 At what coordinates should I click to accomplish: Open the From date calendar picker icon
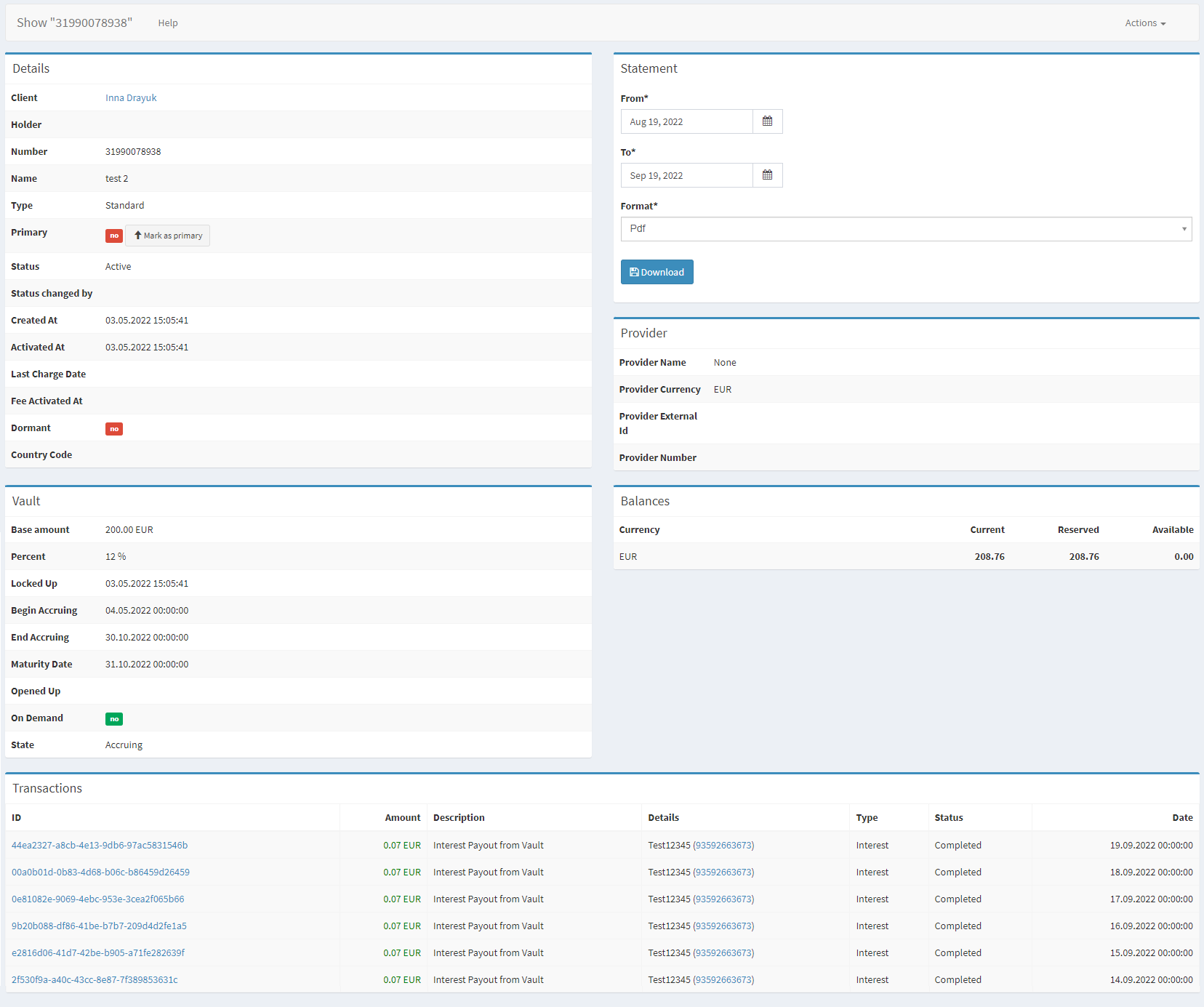click(767, 121)
